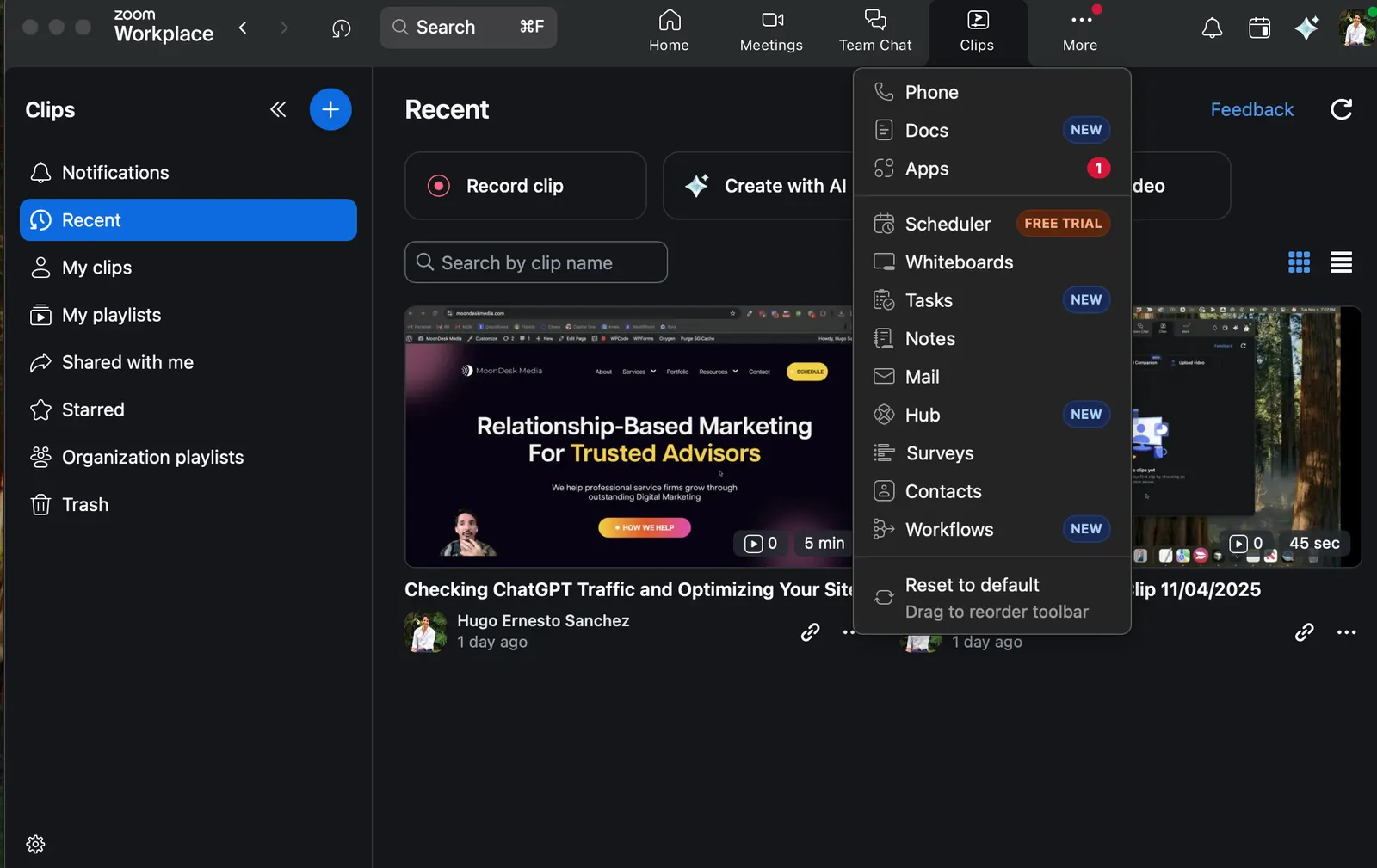Click Reset to default toolbar option
1377x868 pixels.
pos(991,597)
